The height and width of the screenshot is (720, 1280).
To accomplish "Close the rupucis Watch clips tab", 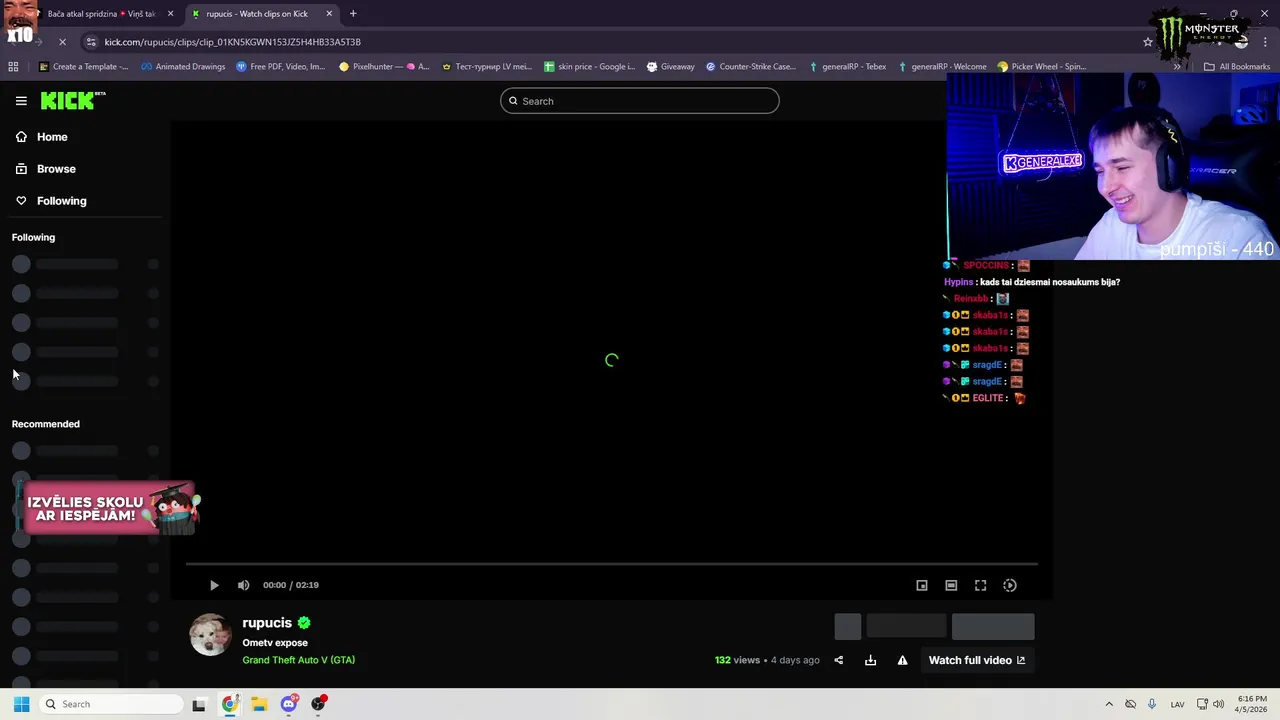I will (x=329, y=14).
